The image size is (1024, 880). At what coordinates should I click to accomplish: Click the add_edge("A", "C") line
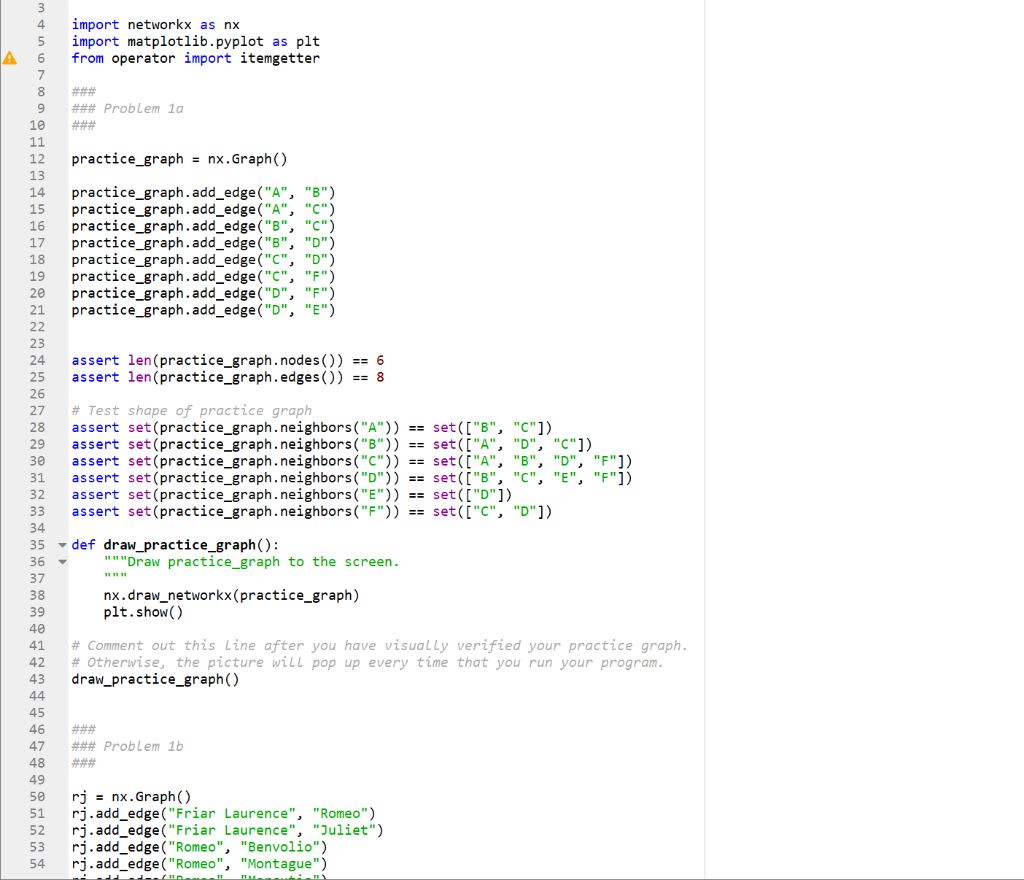pyautogui.click(x=203, y=210)
